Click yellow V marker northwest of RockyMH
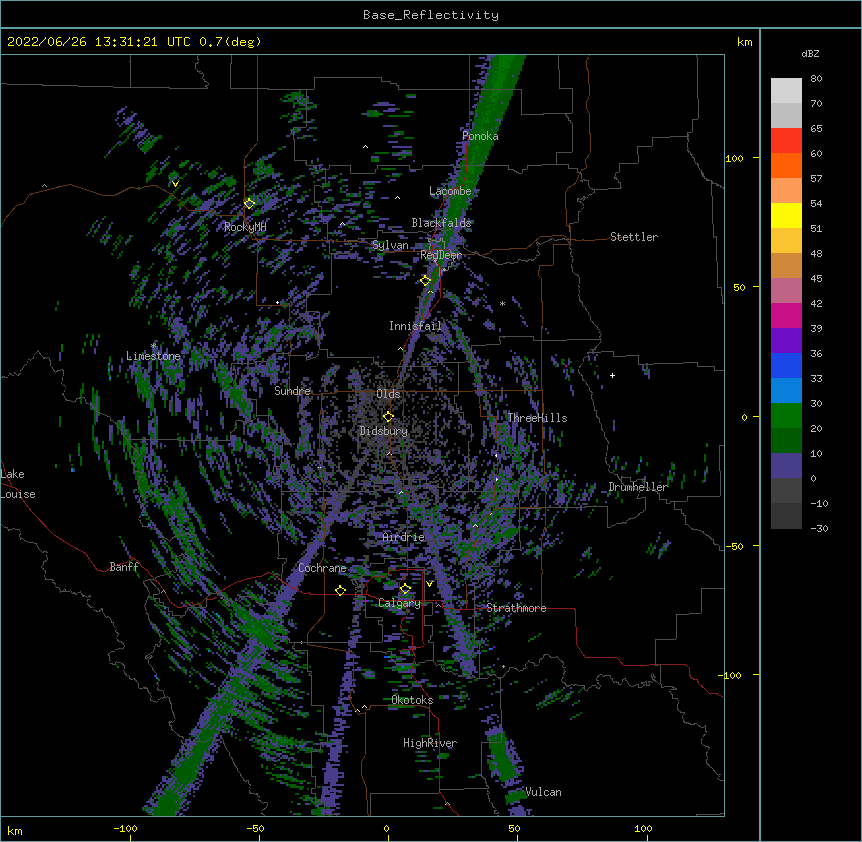The height and width of the screenshot is (842, 862). click(175, 184)
